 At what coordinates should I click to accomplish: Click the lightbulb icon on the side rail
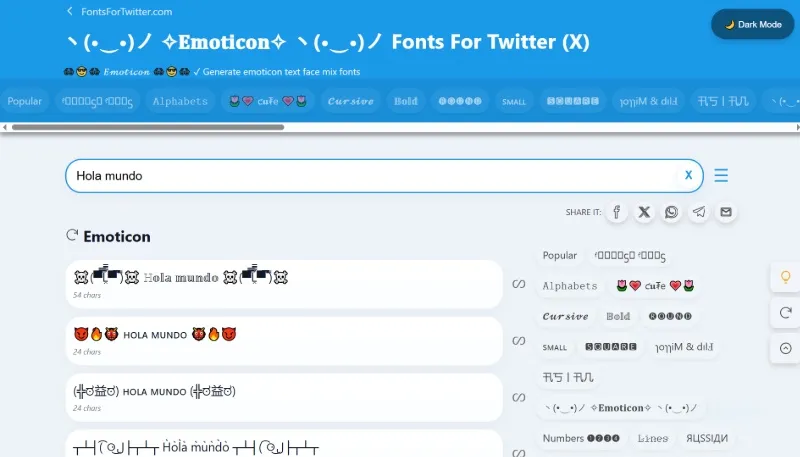coord(785,277)
